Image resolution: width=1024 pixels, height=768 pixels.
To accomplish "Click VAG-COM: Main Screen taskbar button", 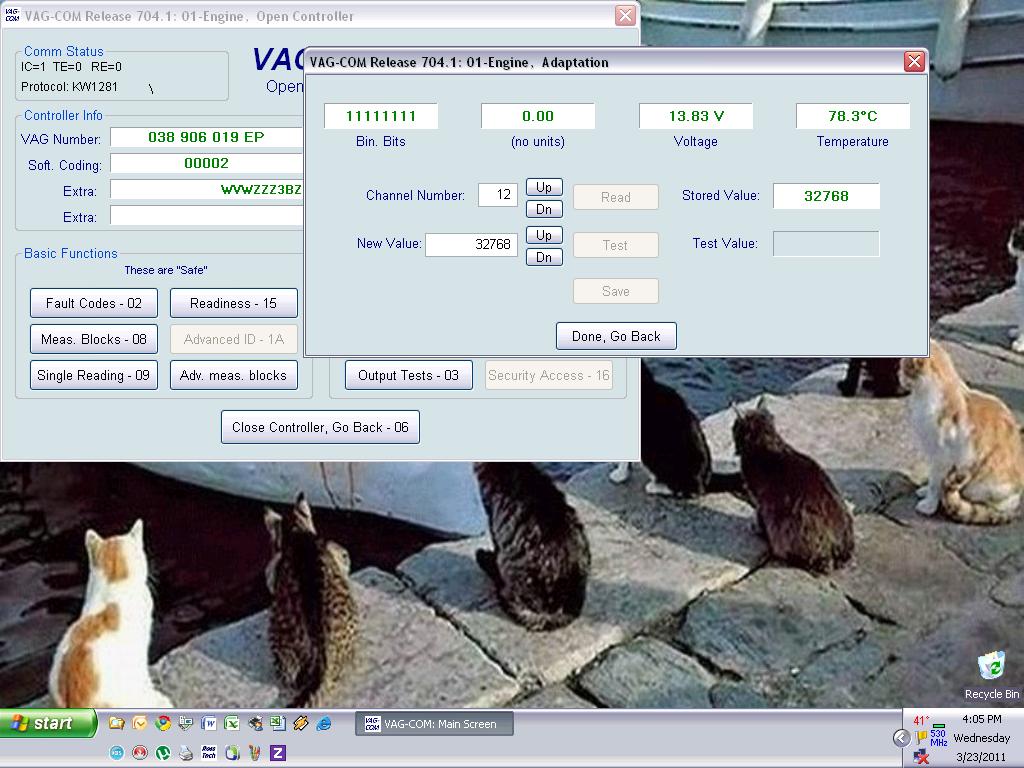I will pyautogui.click(x=434, y=724).
